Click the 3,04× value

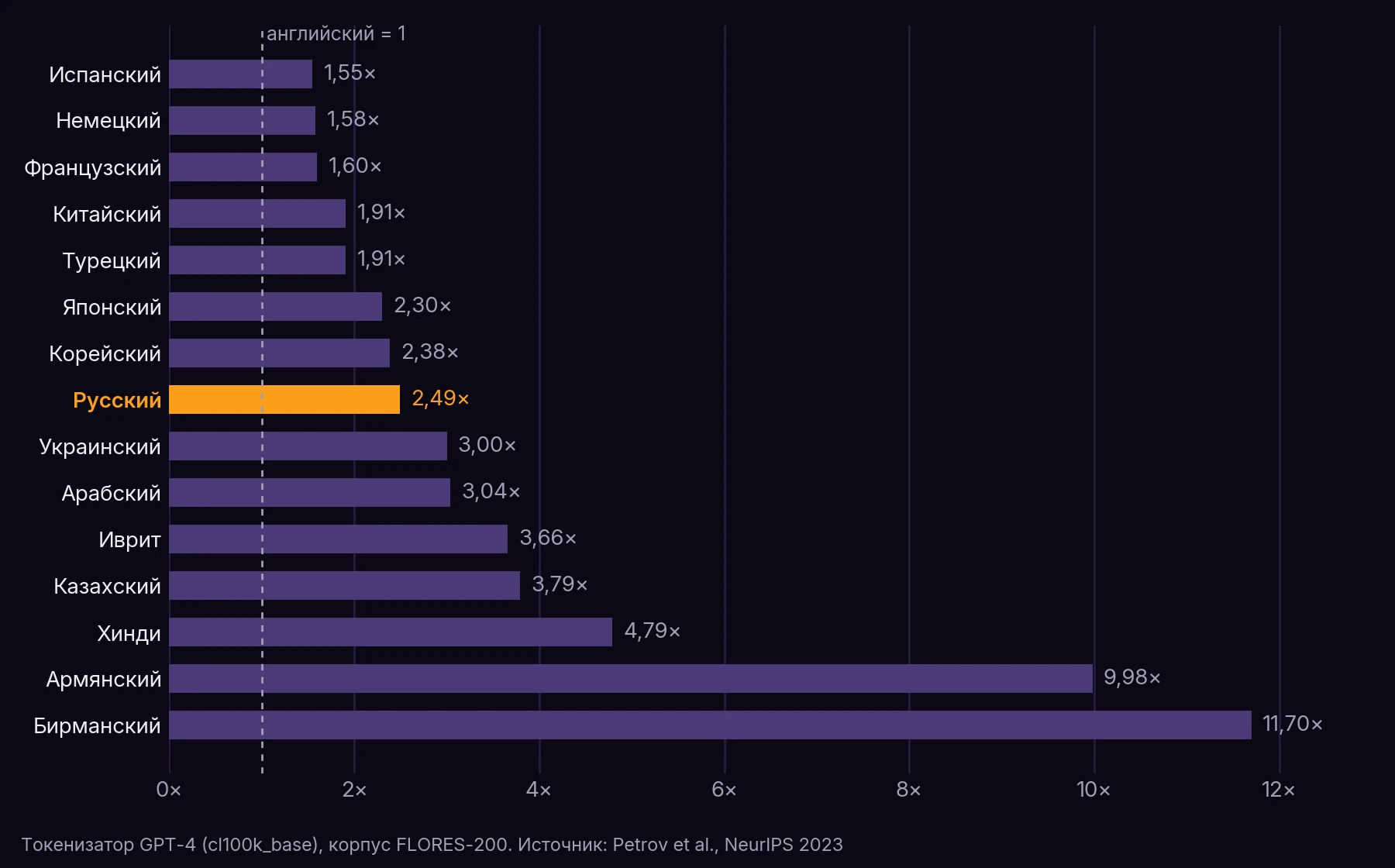click(x=491, y=491)
